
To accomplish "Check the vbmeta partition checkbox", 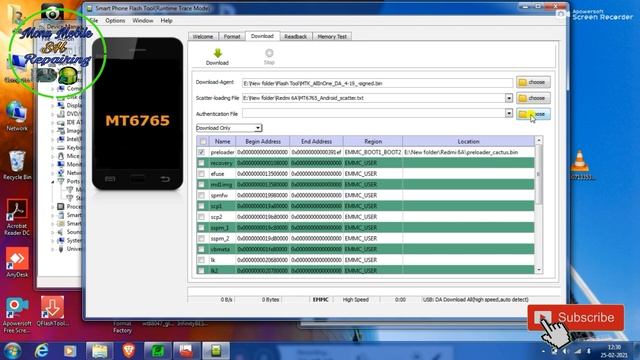I will pyautogui.click(x=201, y=249).
